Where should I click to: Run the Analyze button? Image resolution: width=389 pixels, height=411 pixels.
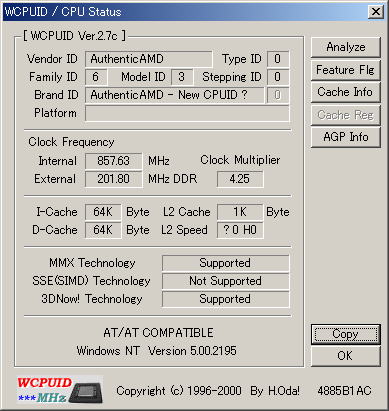click(346, 47)
